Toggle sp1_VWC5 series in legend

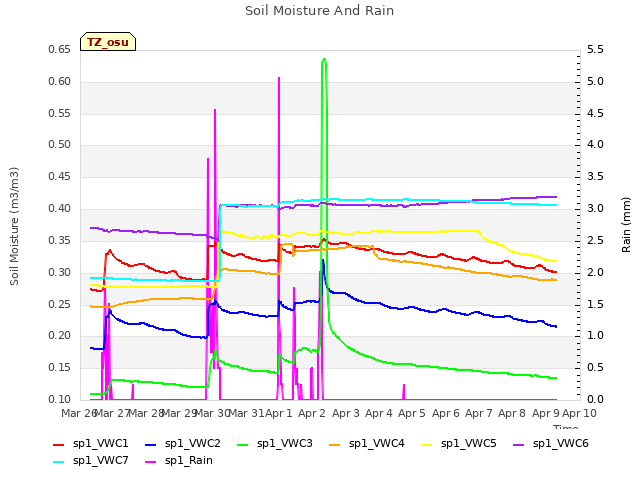point(459,444)
